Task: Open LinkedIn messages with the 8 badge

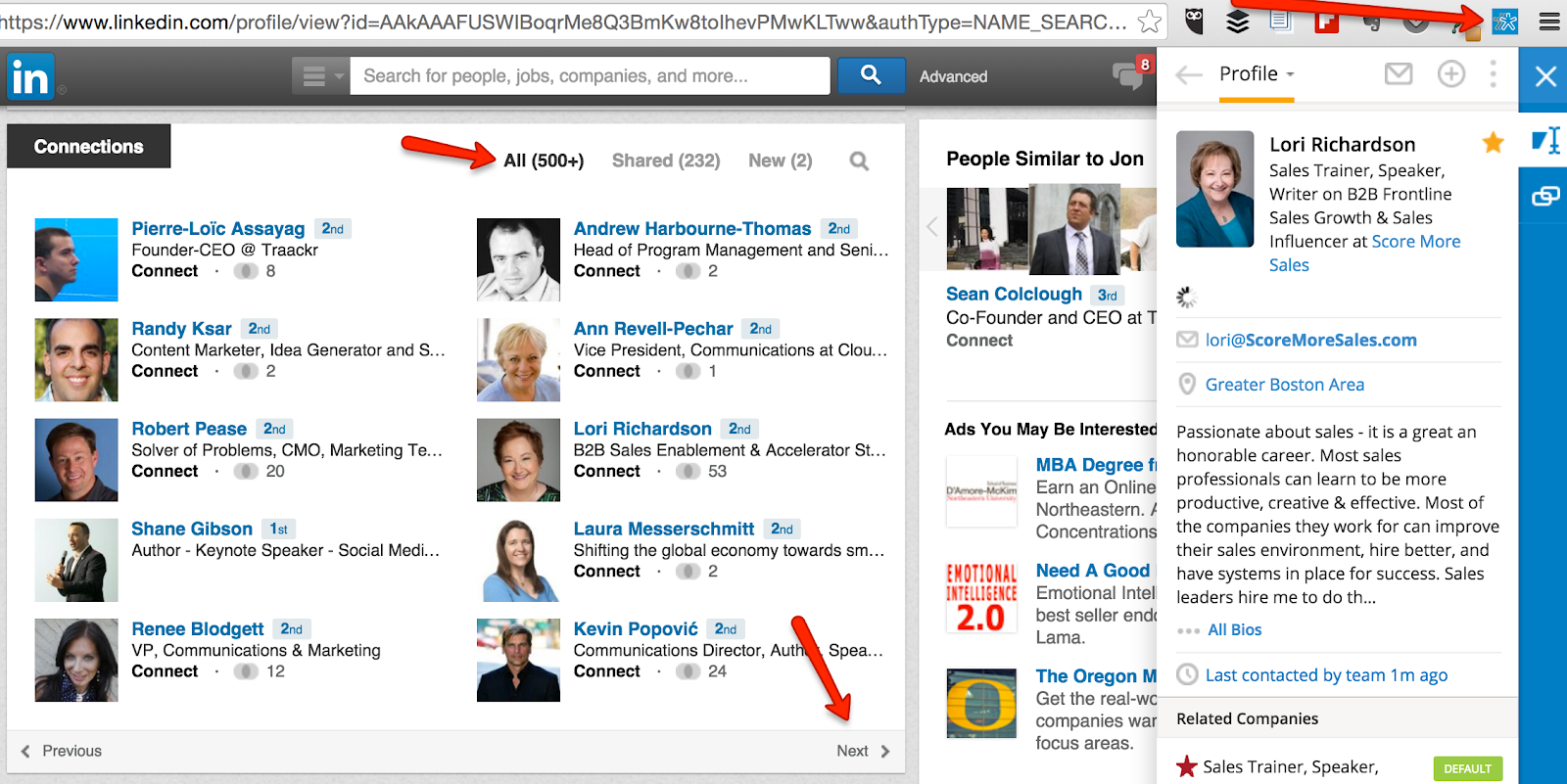Action: point(1131,73)
